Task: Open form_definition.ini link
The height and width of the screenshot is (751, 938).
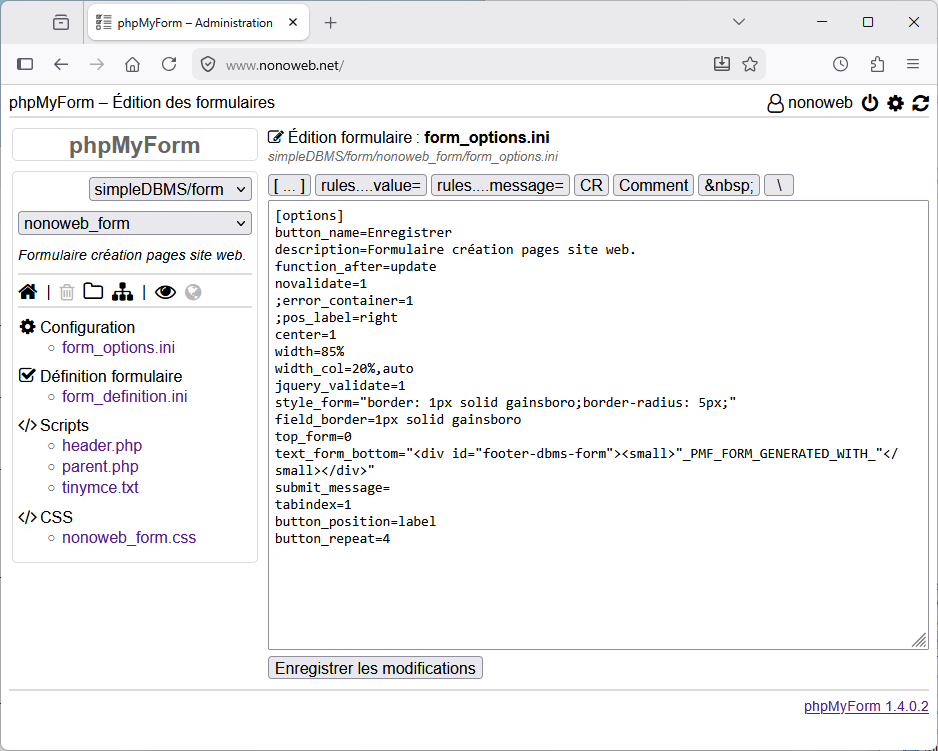Action: click(x=124, y=397)
